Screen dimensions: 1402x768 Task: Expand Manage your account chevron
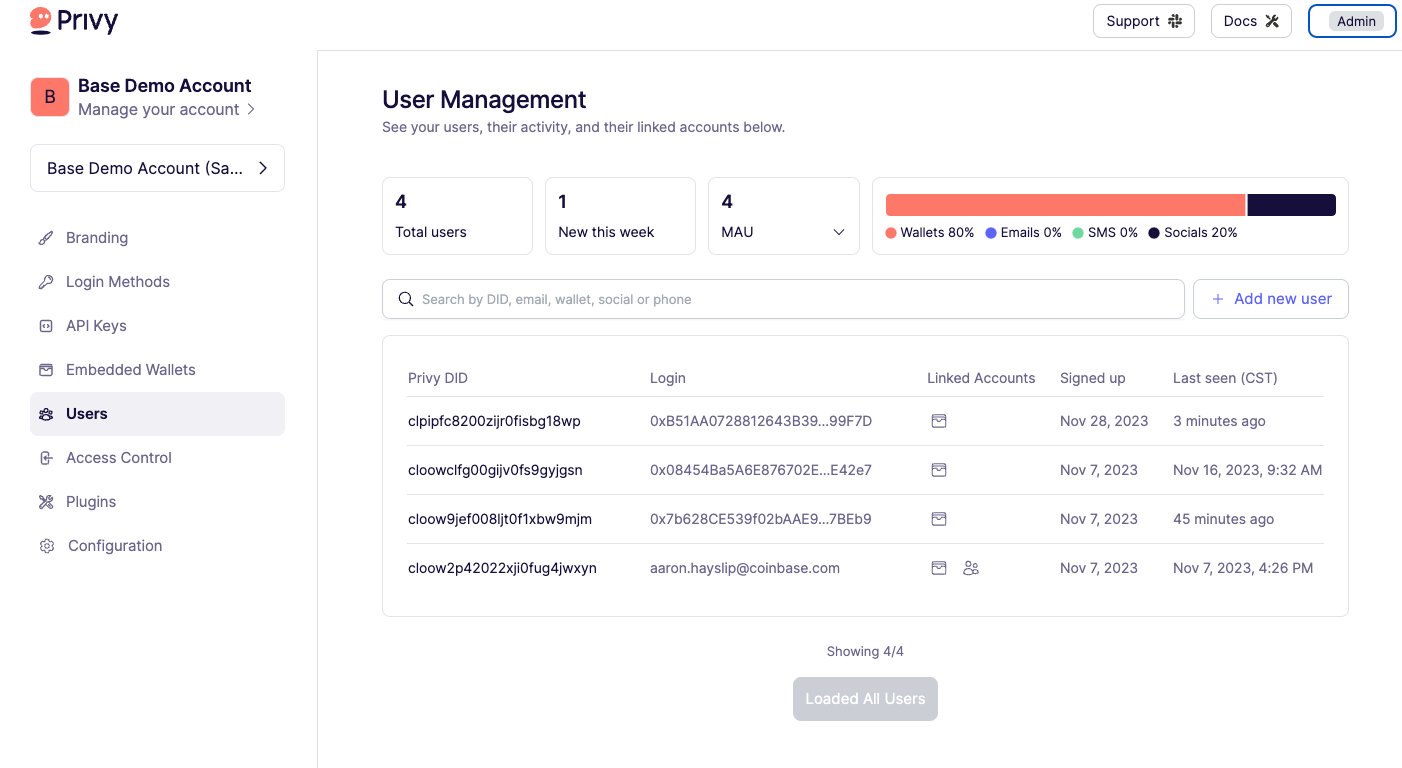click(x=251, y=109)
